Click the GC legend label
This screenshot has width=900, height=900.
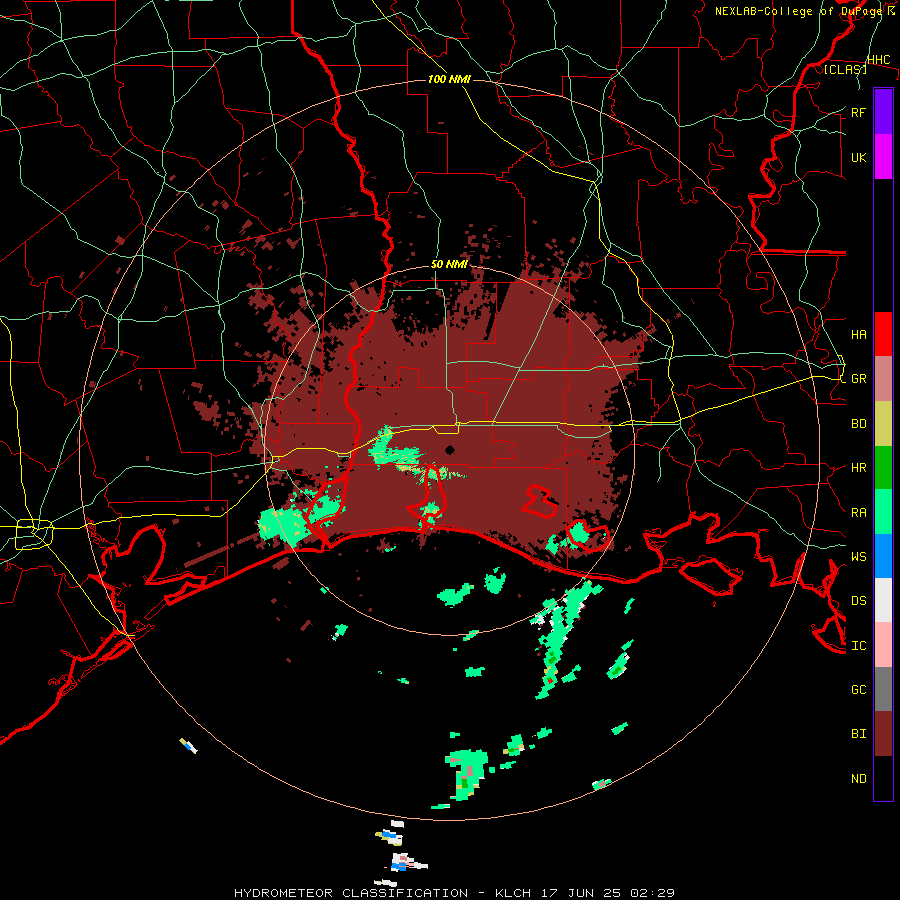[858, 689]
